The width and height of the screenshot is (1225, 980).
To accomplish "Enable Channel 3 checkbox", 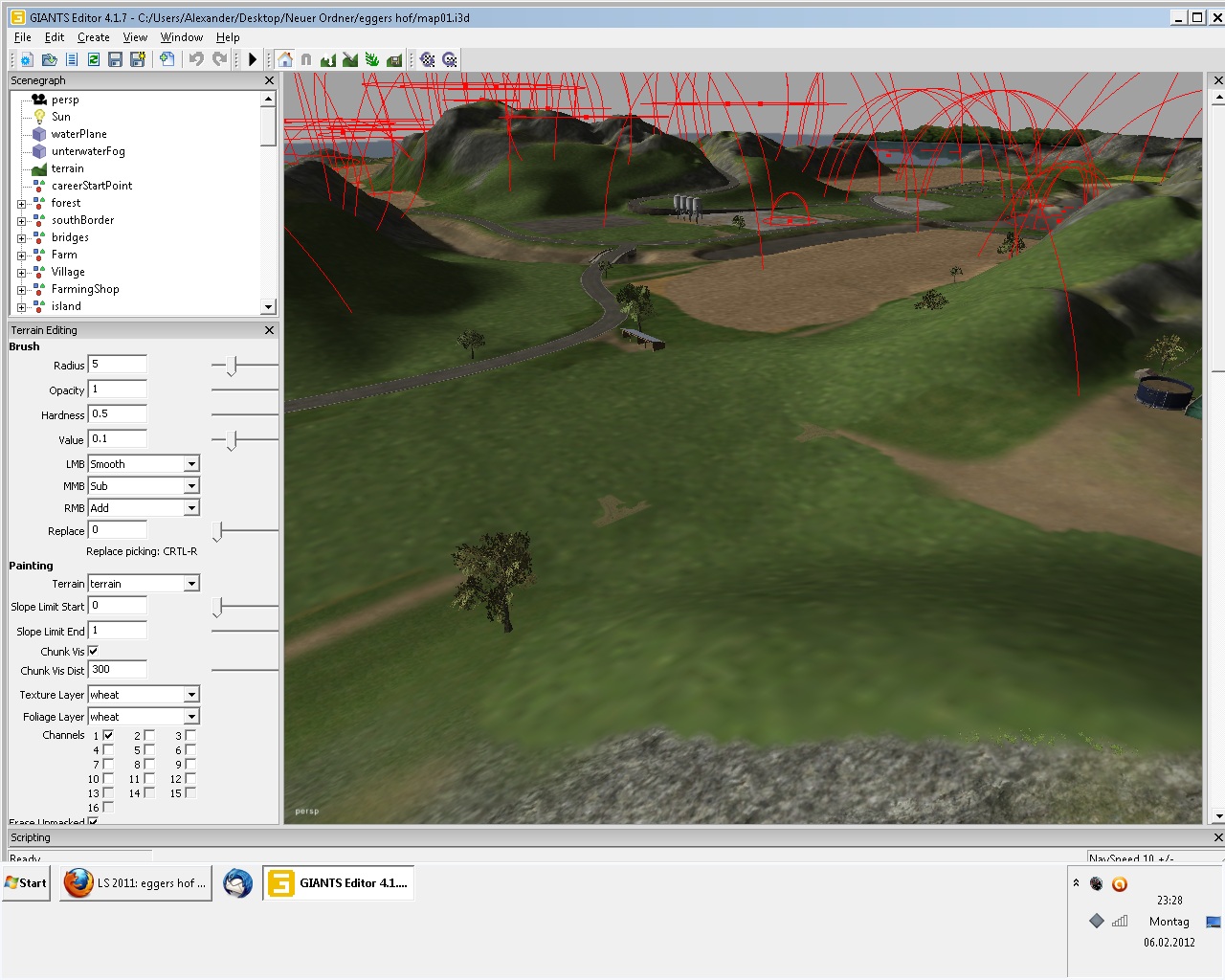I will 190,735.
